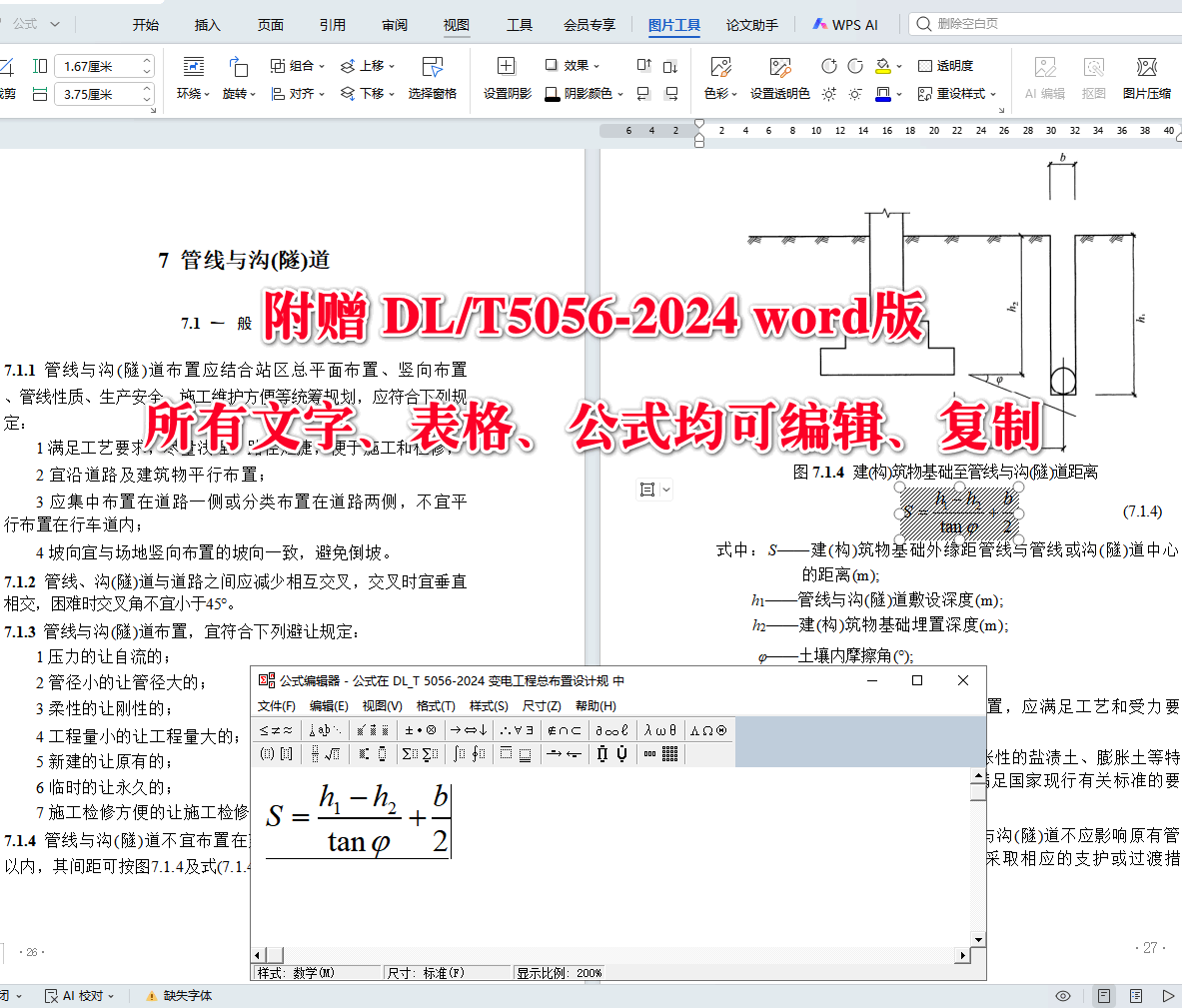
Task: Open lowercase Greek letters palette (λωθ)
Action: [659, 730]
